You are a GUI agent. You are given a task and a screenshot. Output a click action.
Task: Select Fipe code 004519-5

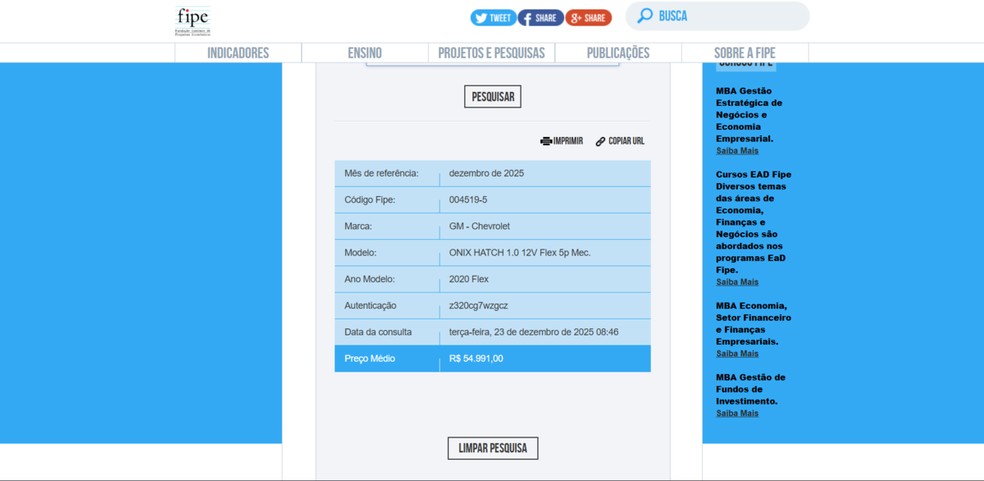point(468,200)
